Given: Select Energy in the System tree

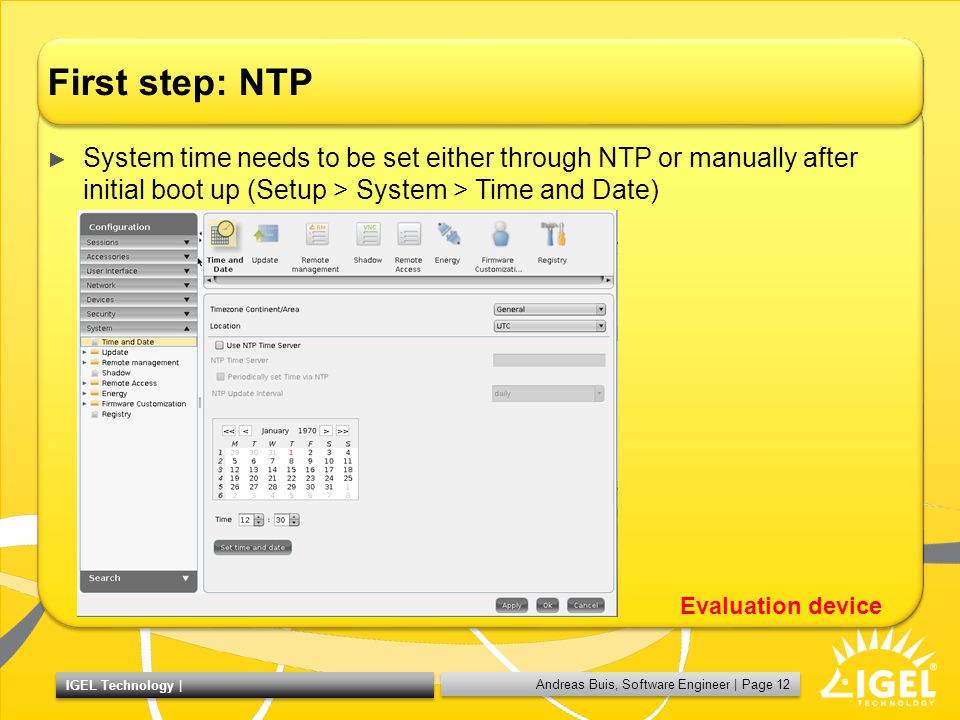Looking at the screenshot, I should [114, 394].
